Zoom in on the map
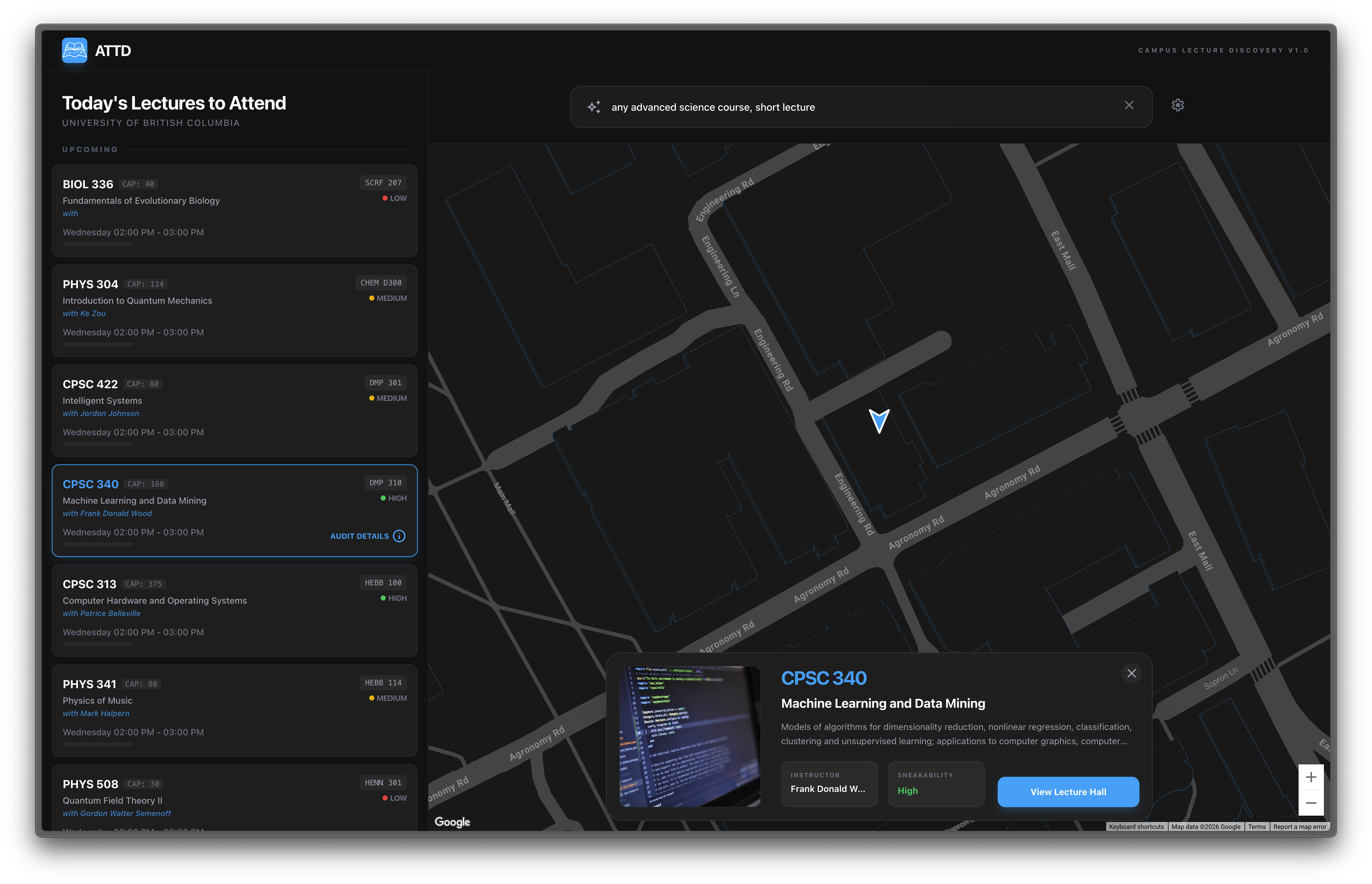 (x=1311, y=777)
